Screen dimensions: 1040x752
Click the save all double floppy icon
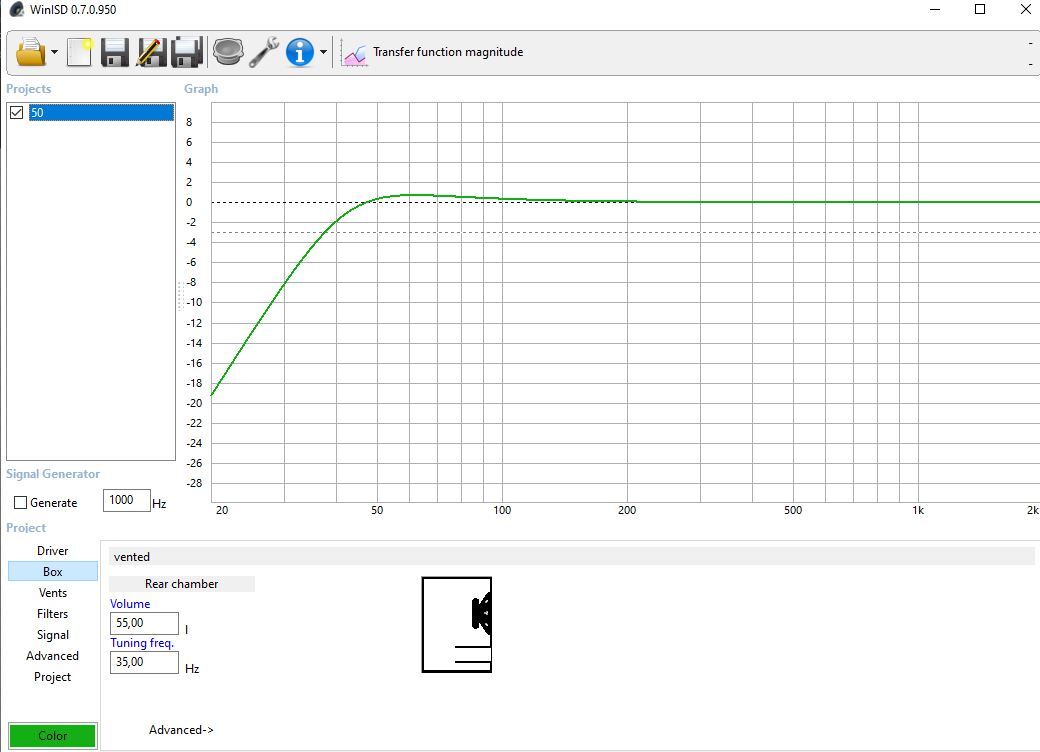click(187, 52)
